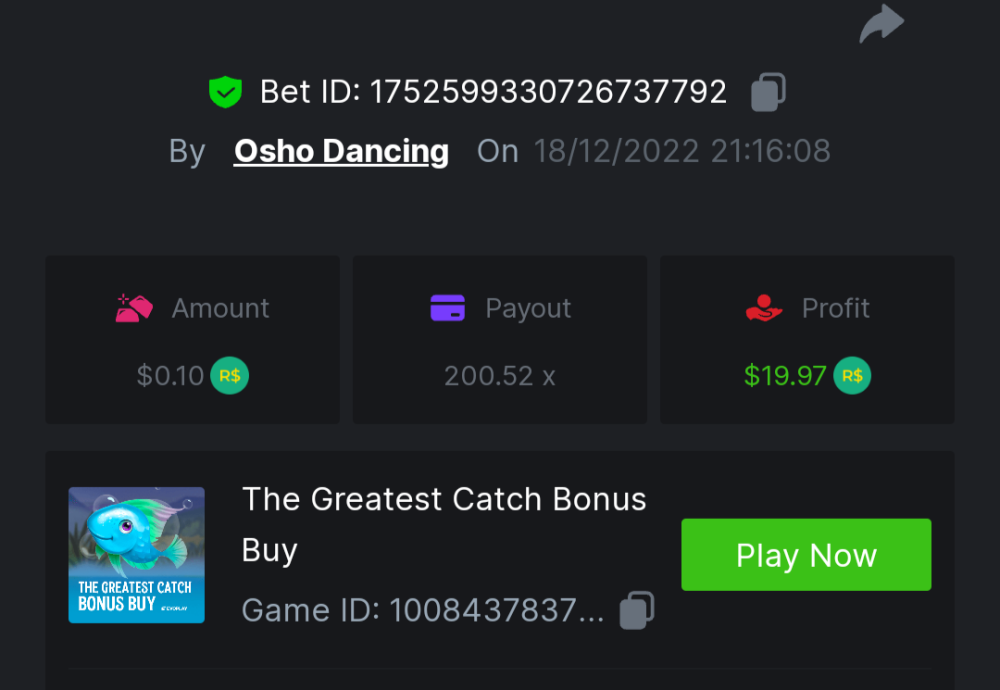Open the Osho Dancing player profile
The width and height of the screenshot is (1000, 690).
tap(341, 151)
